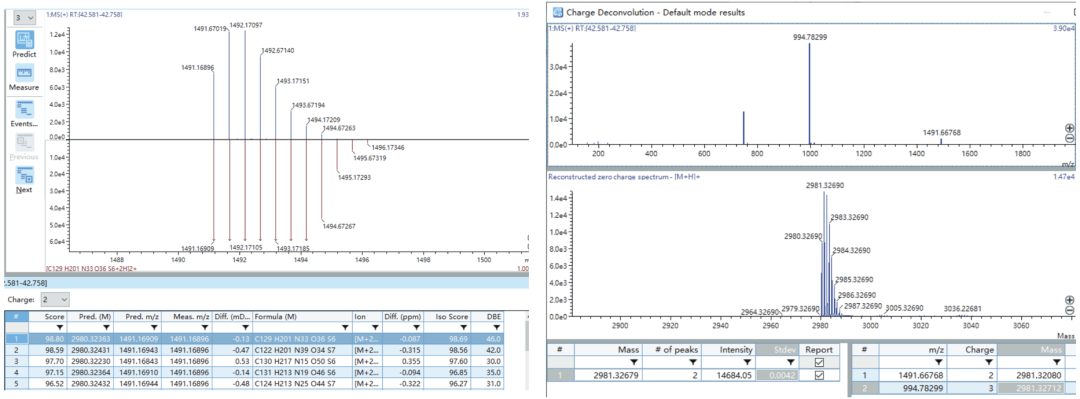Open the Score column filter arrow
This screenshot has width=1080, height=399.
tap(59, 327)
